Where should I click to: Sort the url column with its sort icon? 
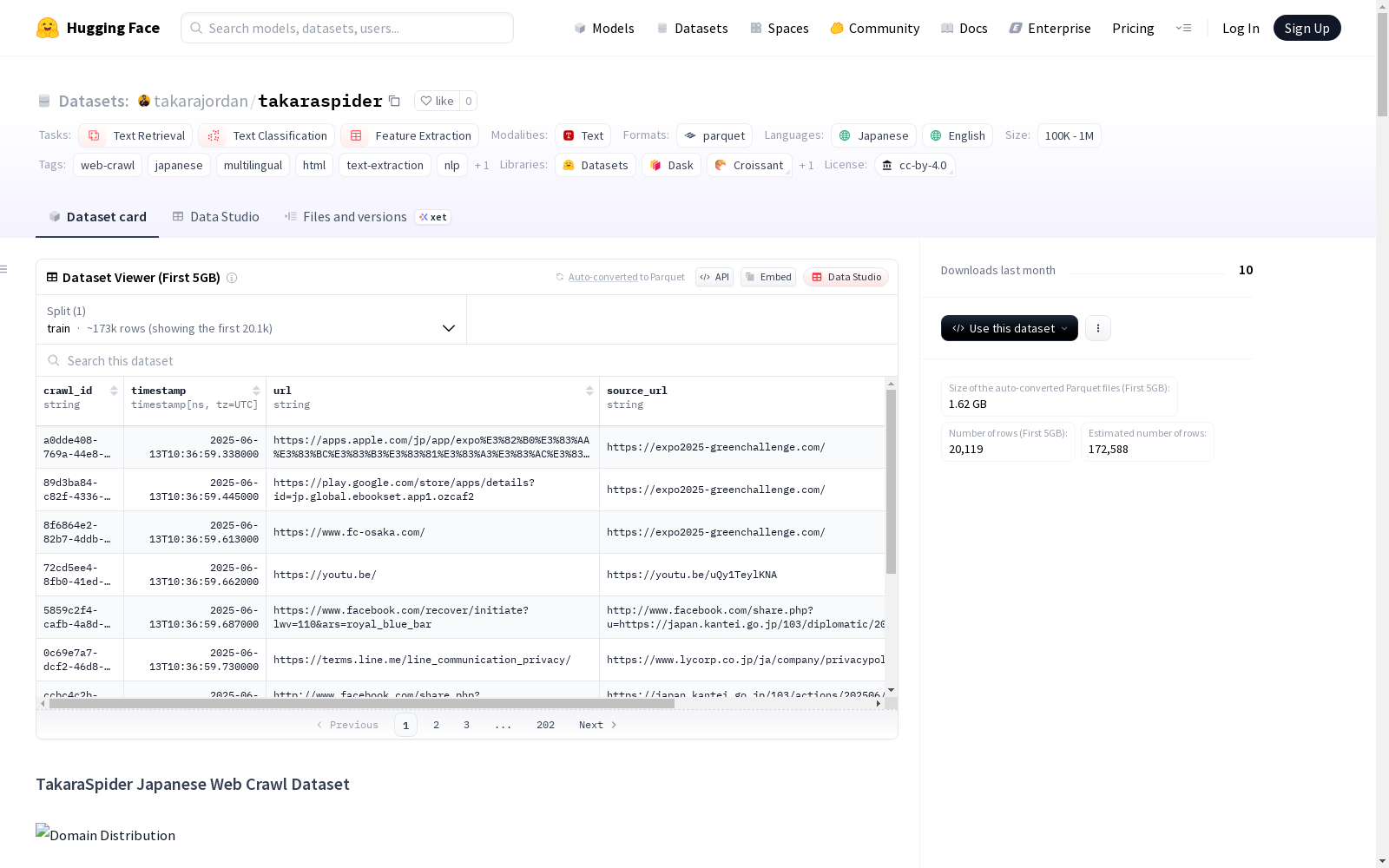tap(589, 391)
